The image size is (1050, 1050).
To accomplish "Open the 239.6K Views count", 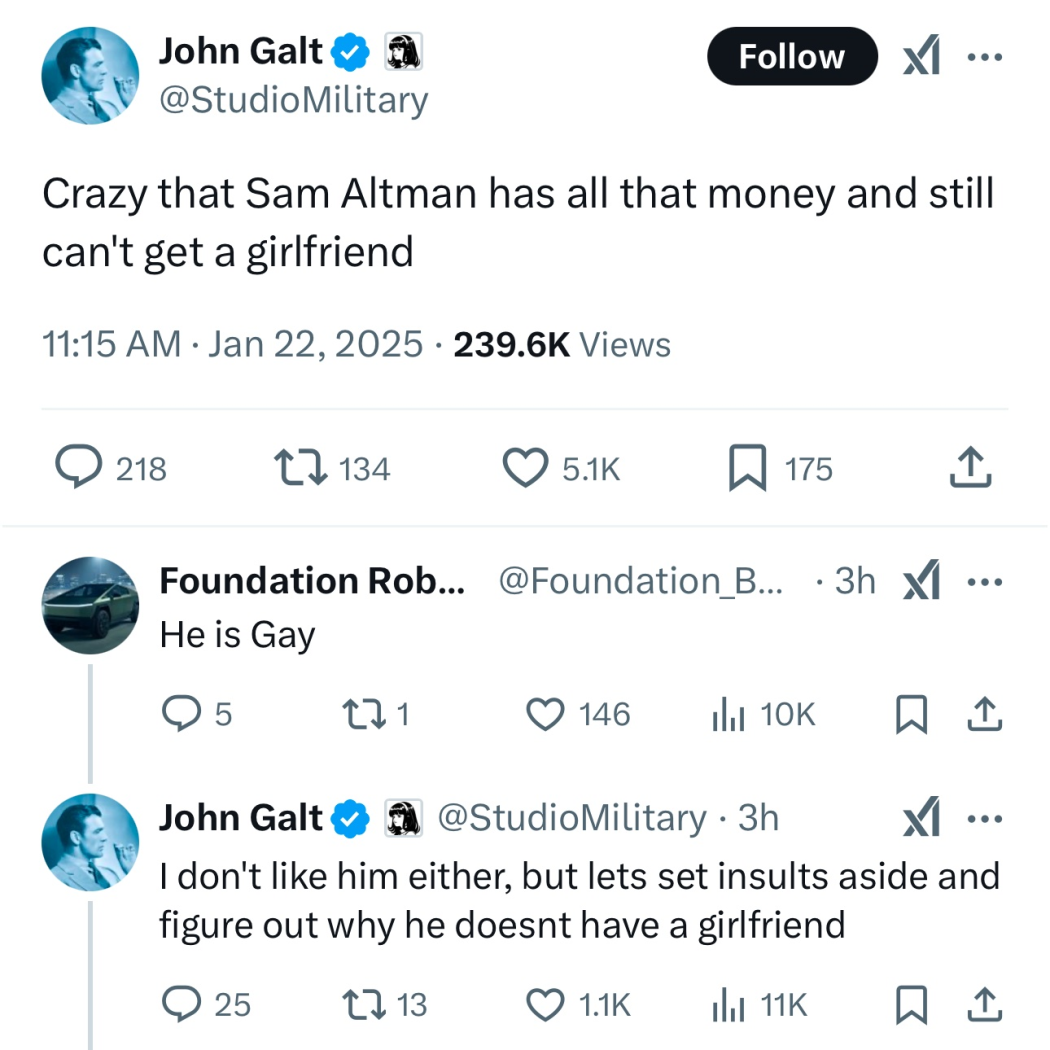I will [x=562, y=344].
